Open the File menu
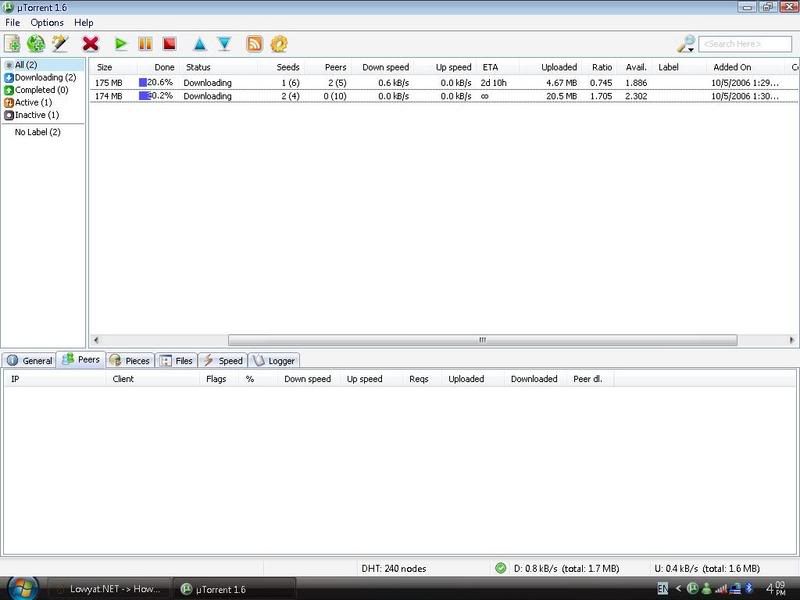Viewport: 800px width, 600px height. [x=12, y=22]
